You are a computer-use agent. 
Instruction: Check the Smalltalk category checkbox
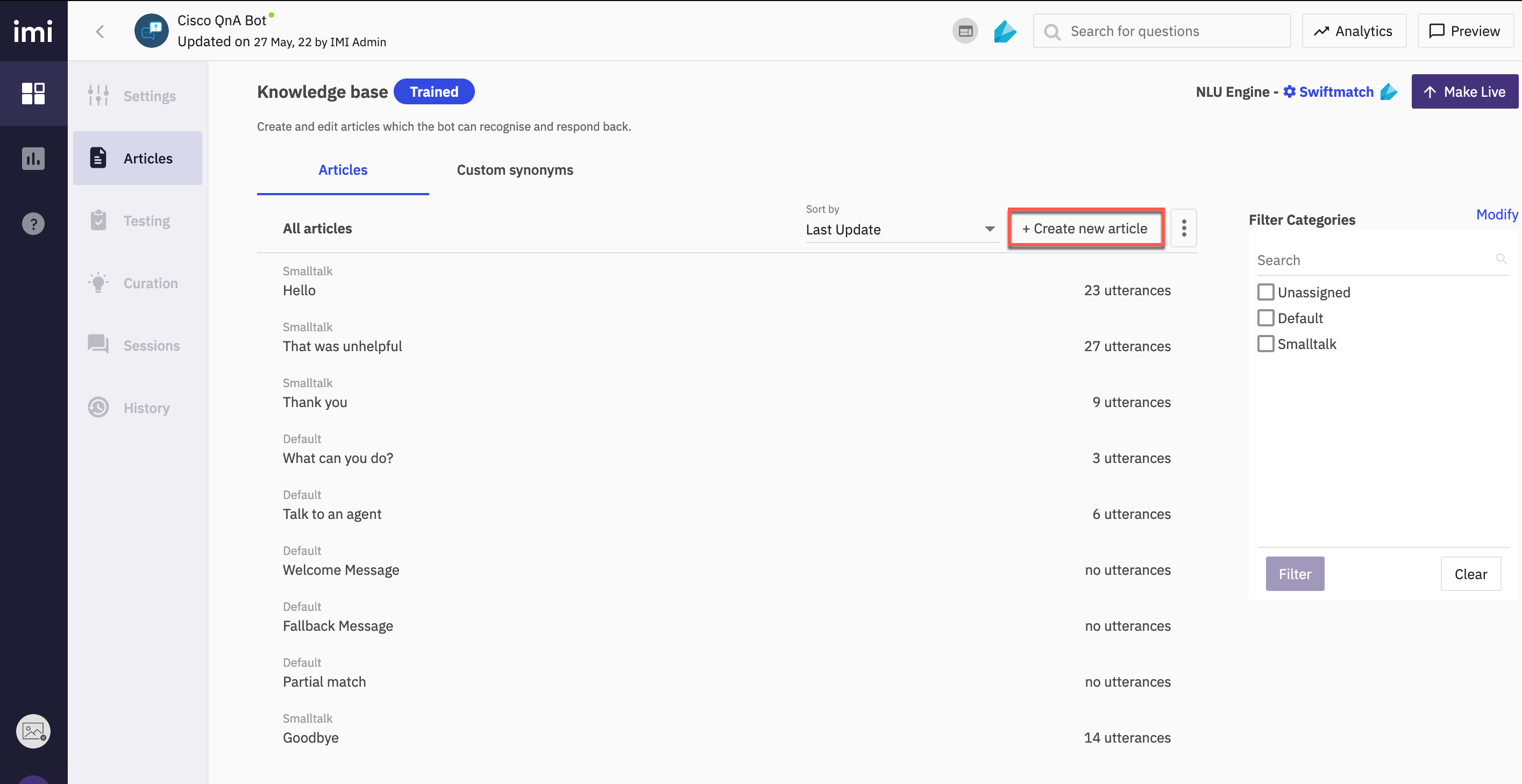pyautogui.click(x=1265, y=344)
